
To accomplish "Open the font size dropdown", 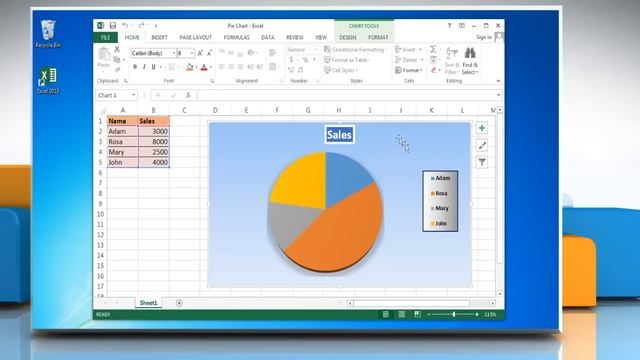I will (x=192, y=53).
